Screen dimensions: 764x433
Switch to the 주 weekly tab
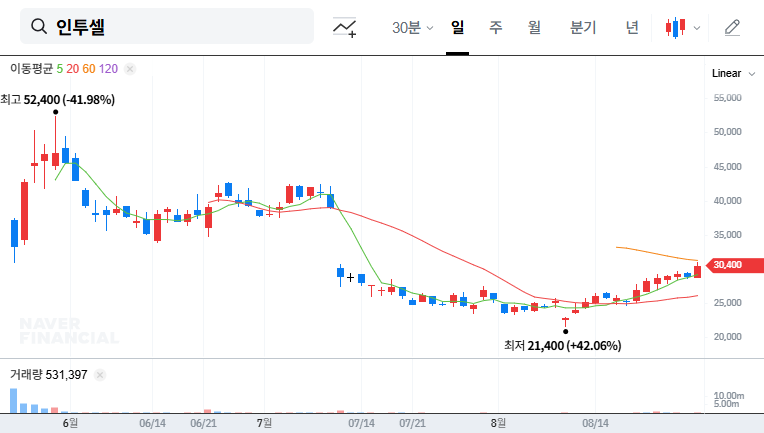coord(496,27)
